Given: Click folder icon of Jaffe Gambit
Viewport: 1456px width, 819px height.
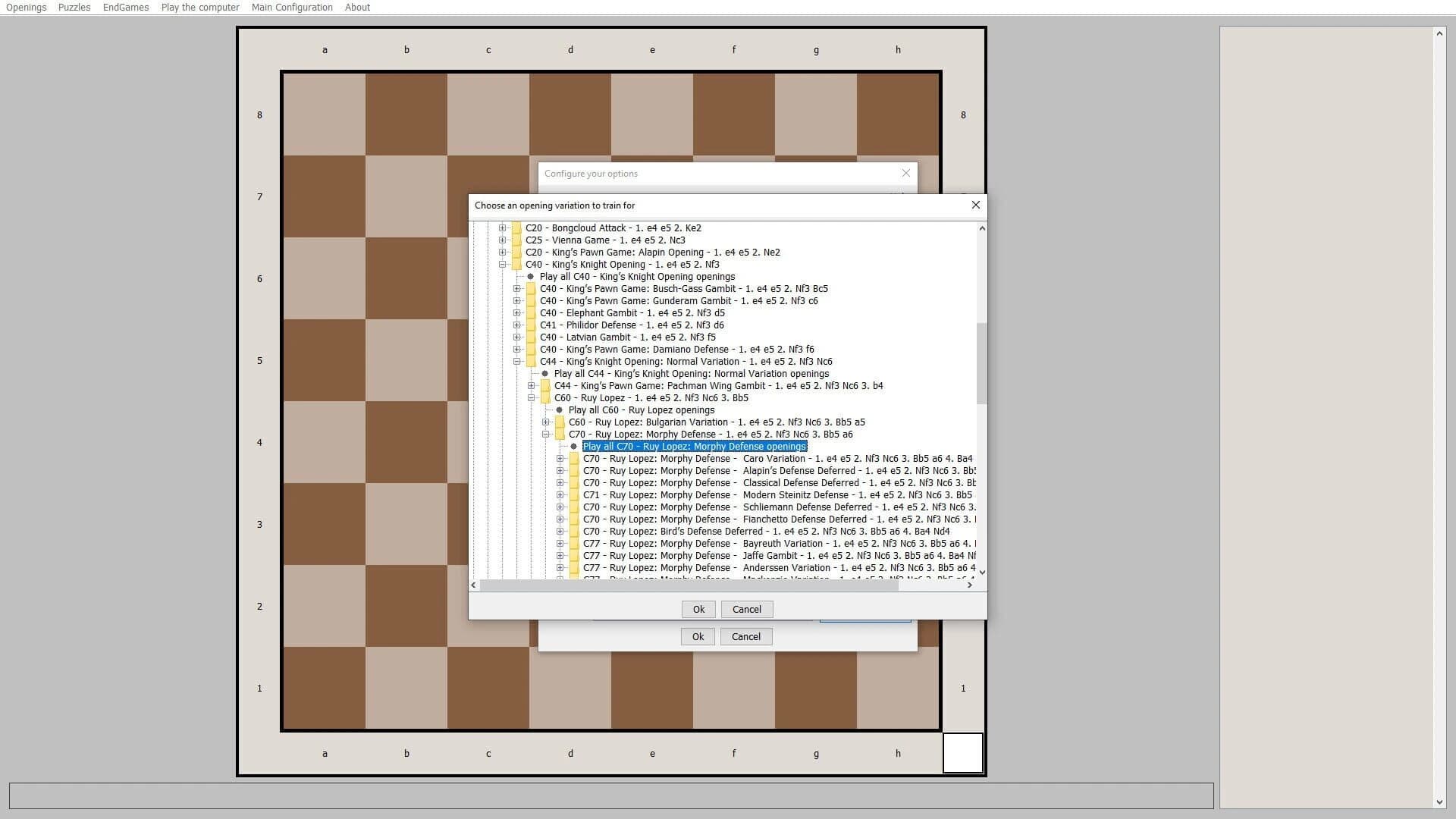Looking at the screenshot, I should [574, 555].
